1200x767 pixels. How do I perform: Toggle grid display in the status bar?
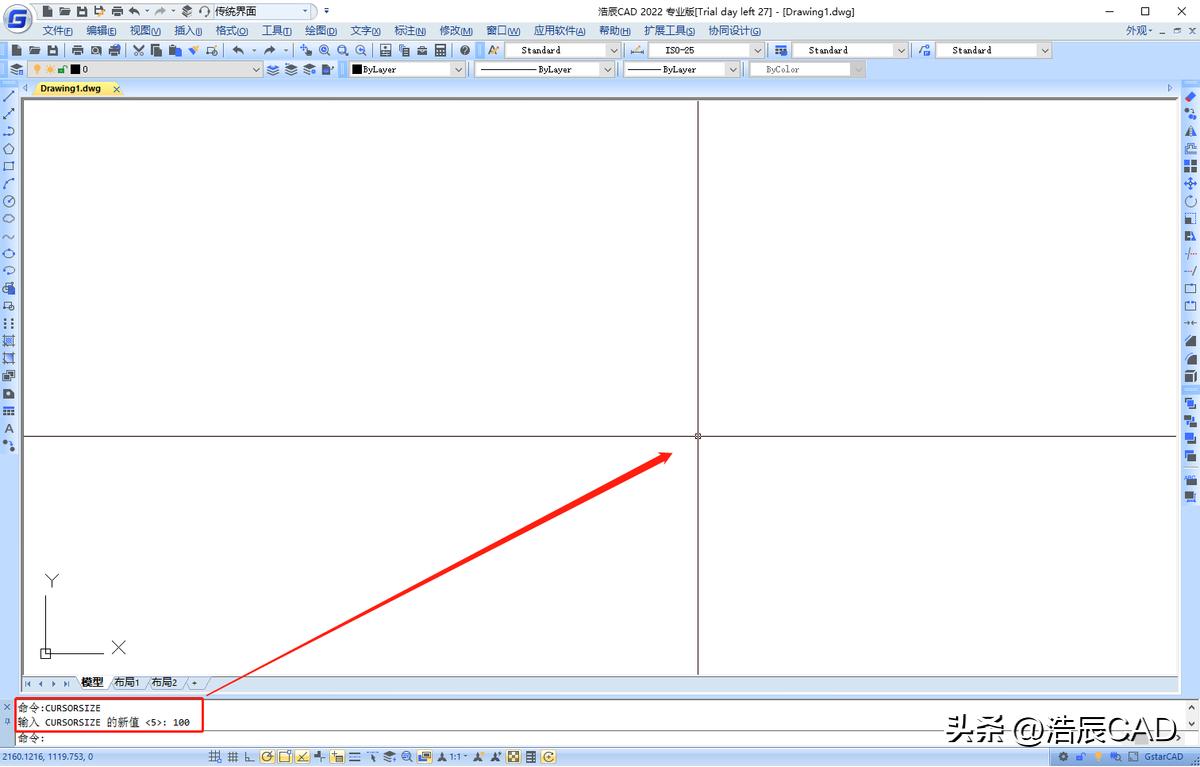coord(232,758)
